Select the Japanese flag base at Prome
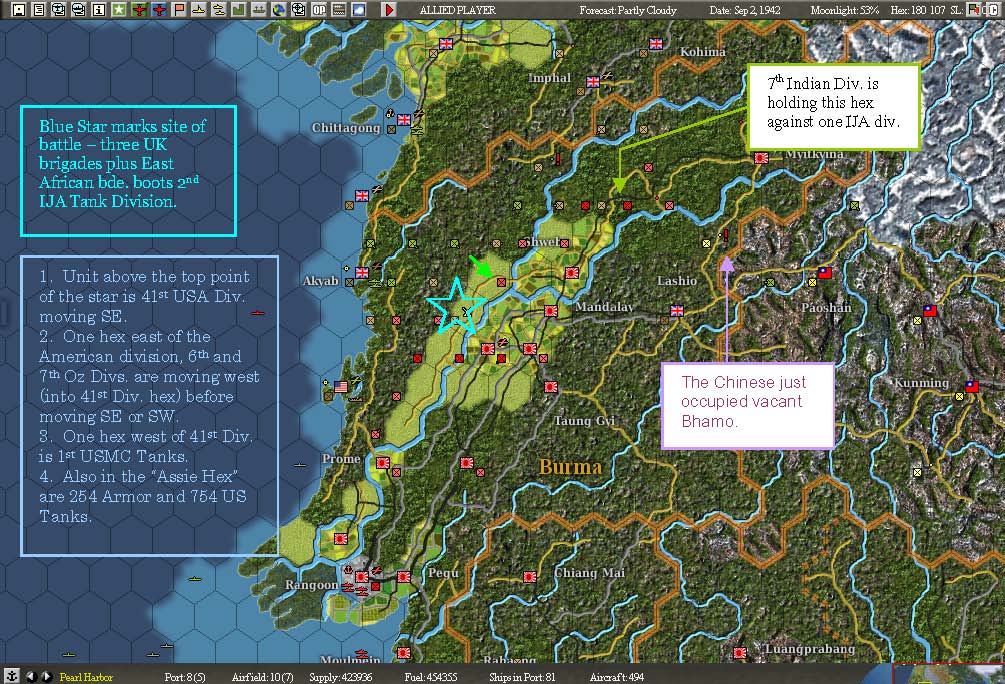 383,462
